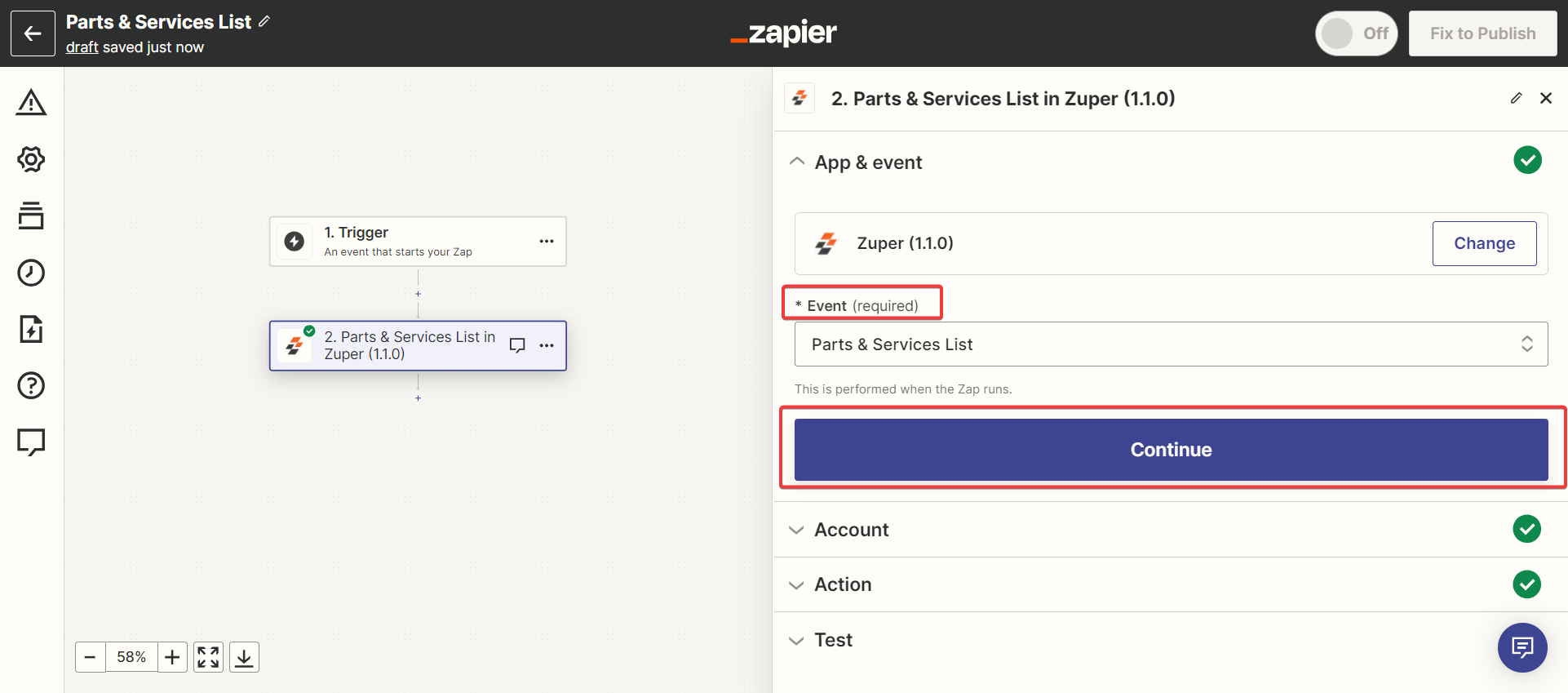Open the versions stack icon
The image size is (1568, 693).
point(31,215)
